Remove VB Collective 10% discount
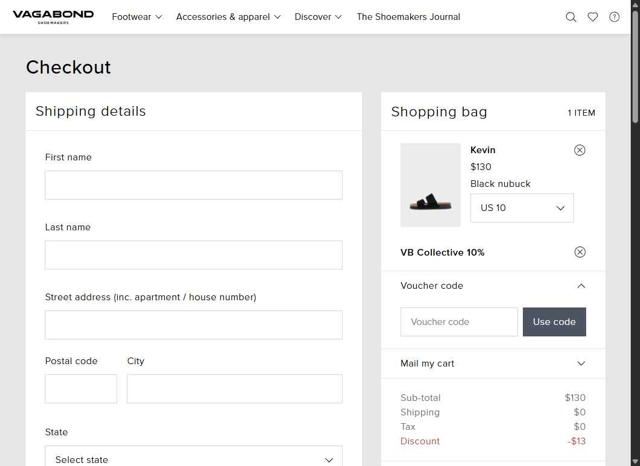640x466 pixels. tap(580, 252)
